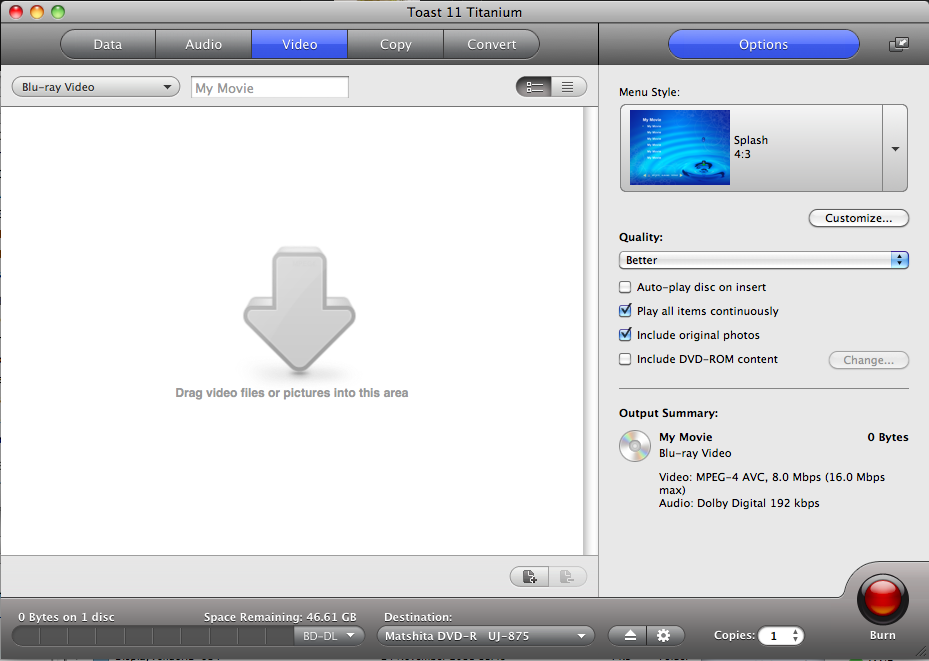Enable Include DVD-ROM content
The width and height of the screenshot is (929, 661).
(x=625, y=359)
